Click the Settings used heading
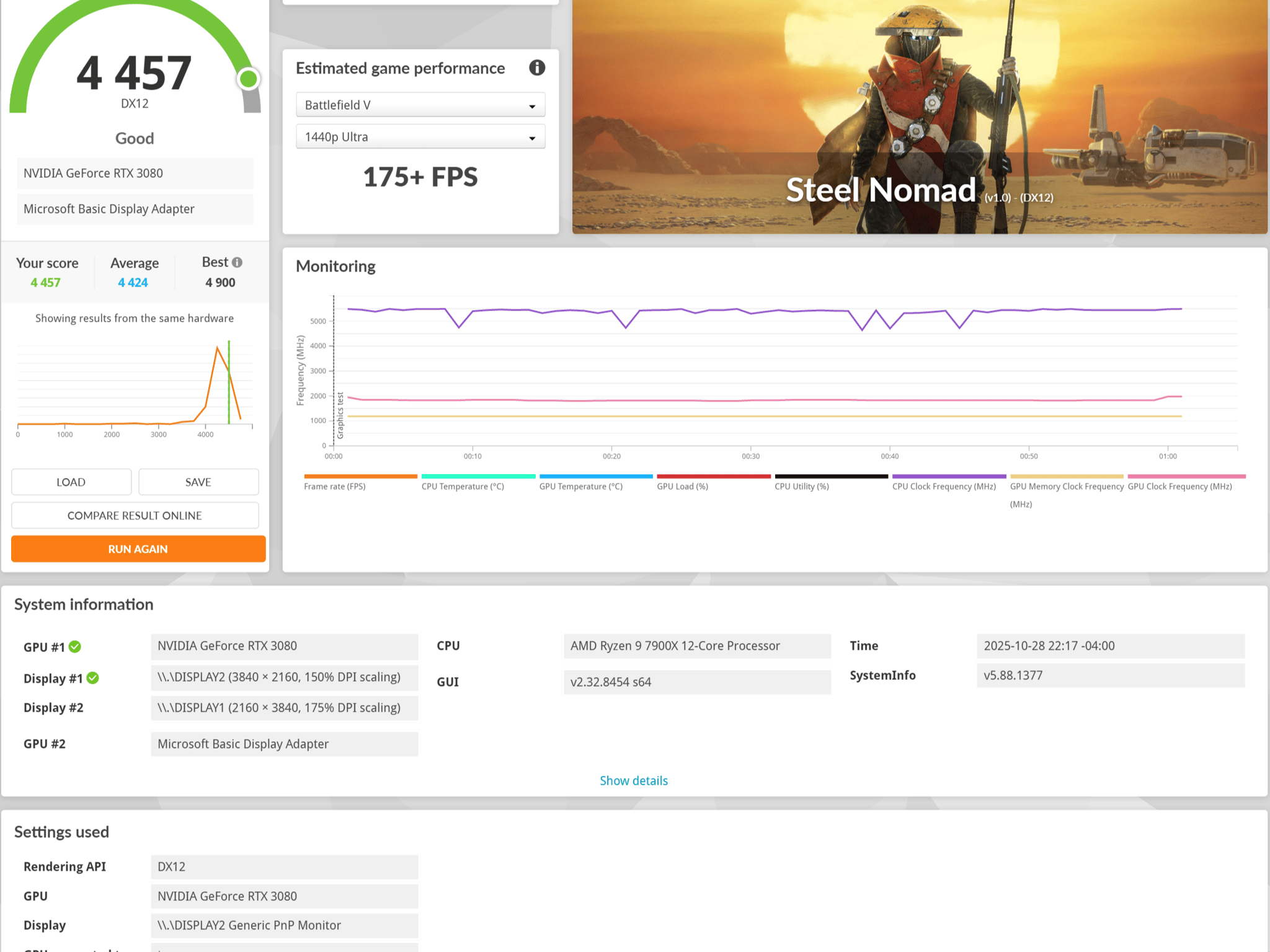This screenshot has width=1270, height=952. pos(61,832)
